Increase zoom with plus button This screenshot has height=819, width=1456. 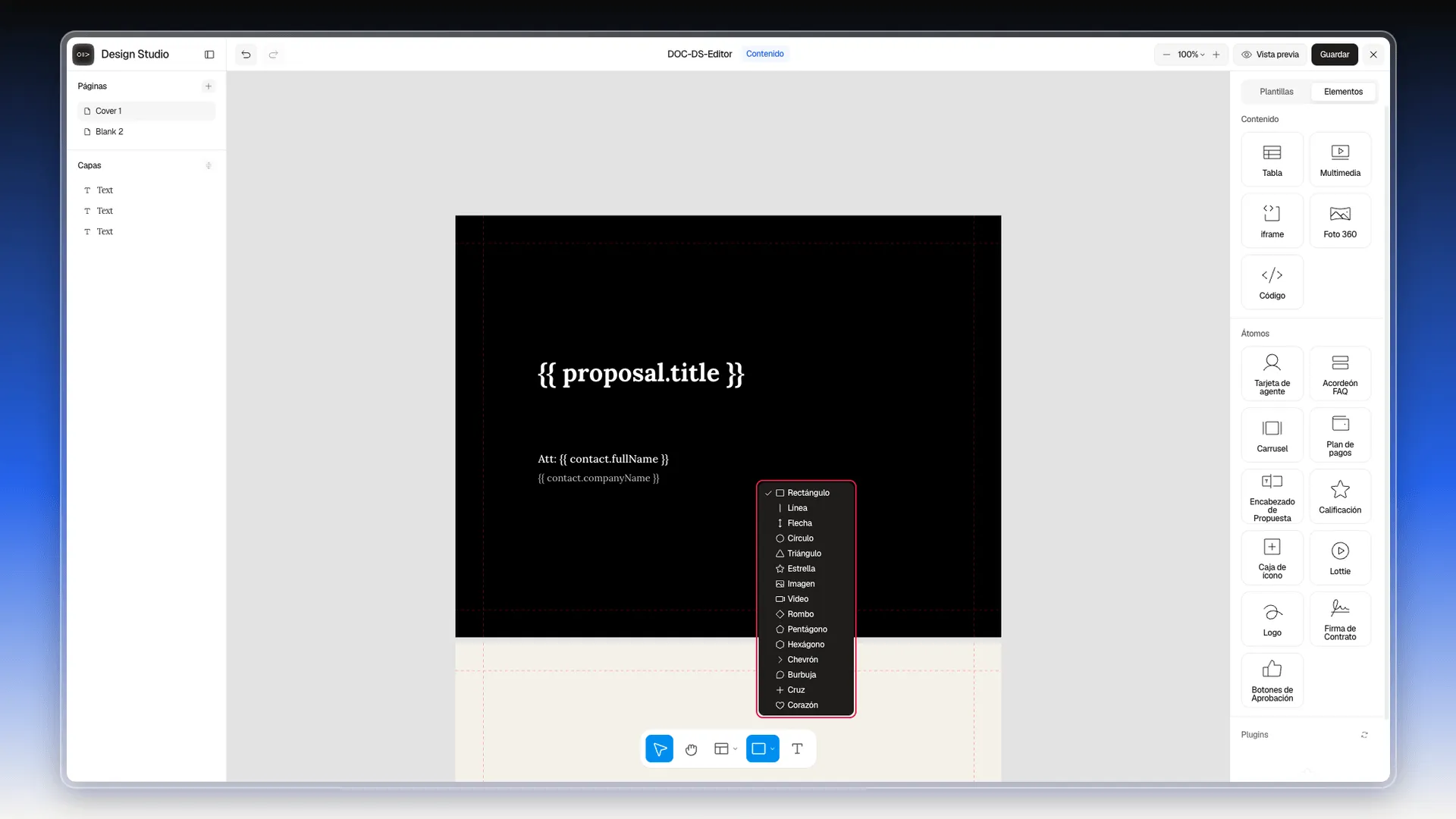[x=1216, y=55]
